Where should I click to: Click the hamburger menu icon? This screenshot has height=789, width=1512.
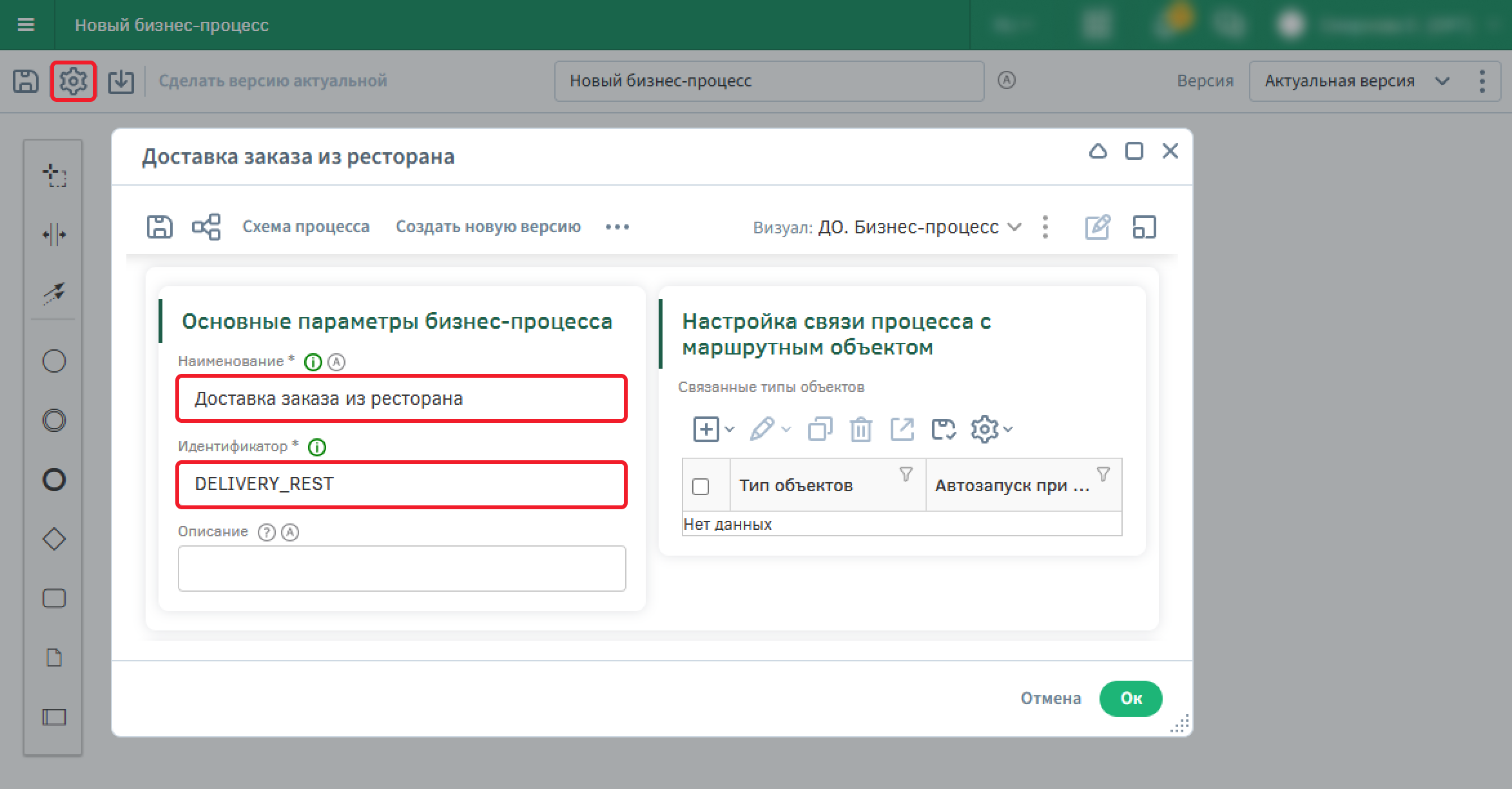(x=26, y=25)
